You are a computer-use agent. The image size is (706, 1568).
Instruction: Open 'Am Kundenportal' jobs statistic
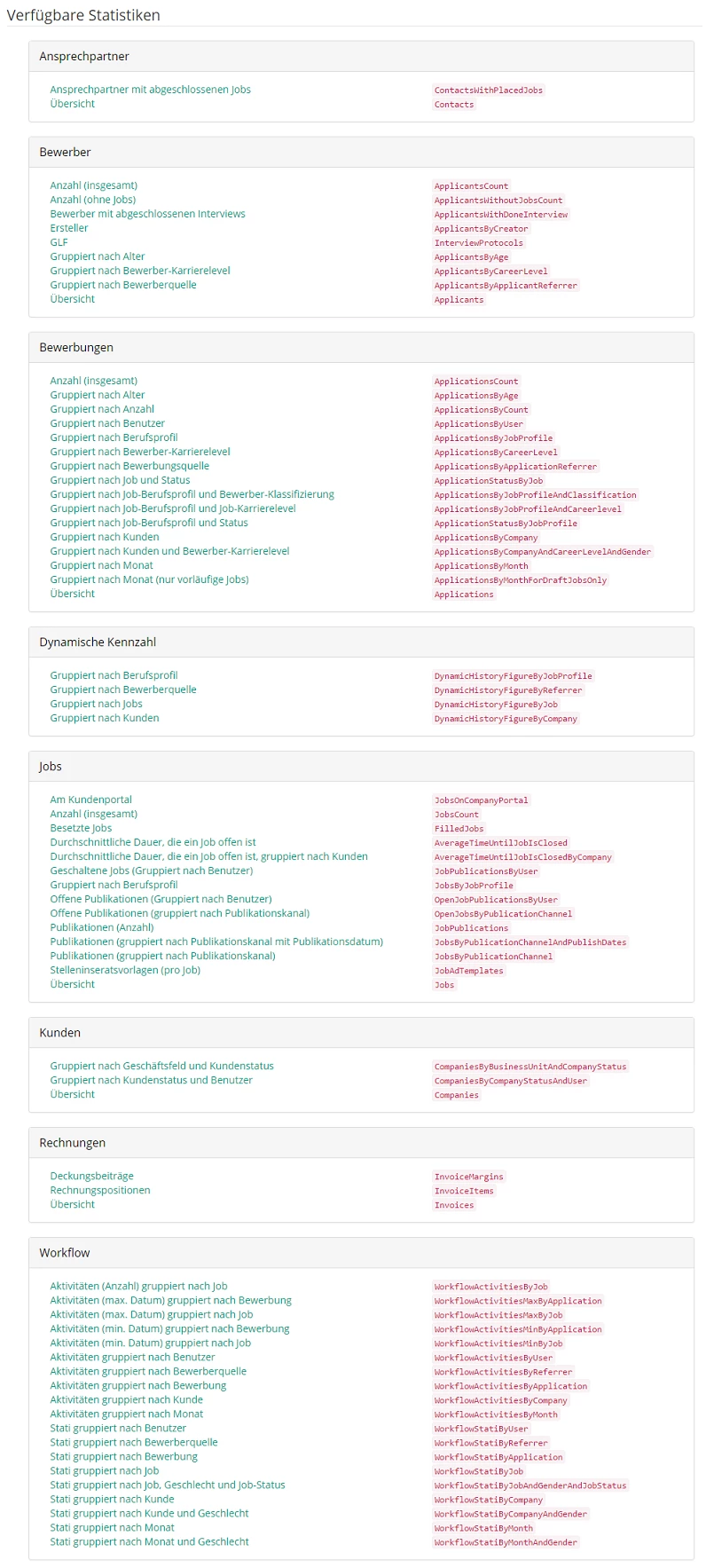coord(90,800)
